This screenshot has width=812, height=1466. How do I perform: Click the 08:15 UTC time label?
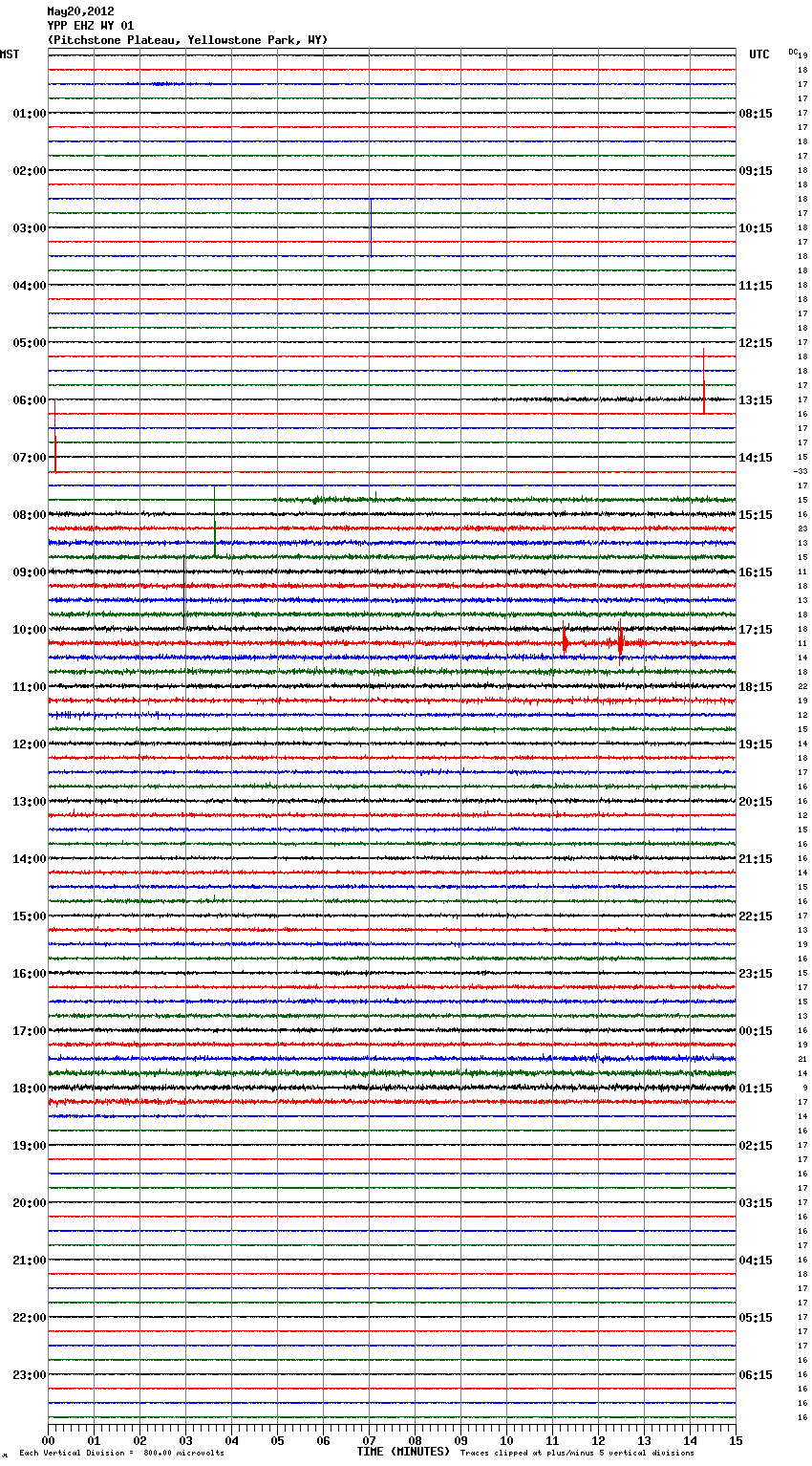click(x=756, y=114)
